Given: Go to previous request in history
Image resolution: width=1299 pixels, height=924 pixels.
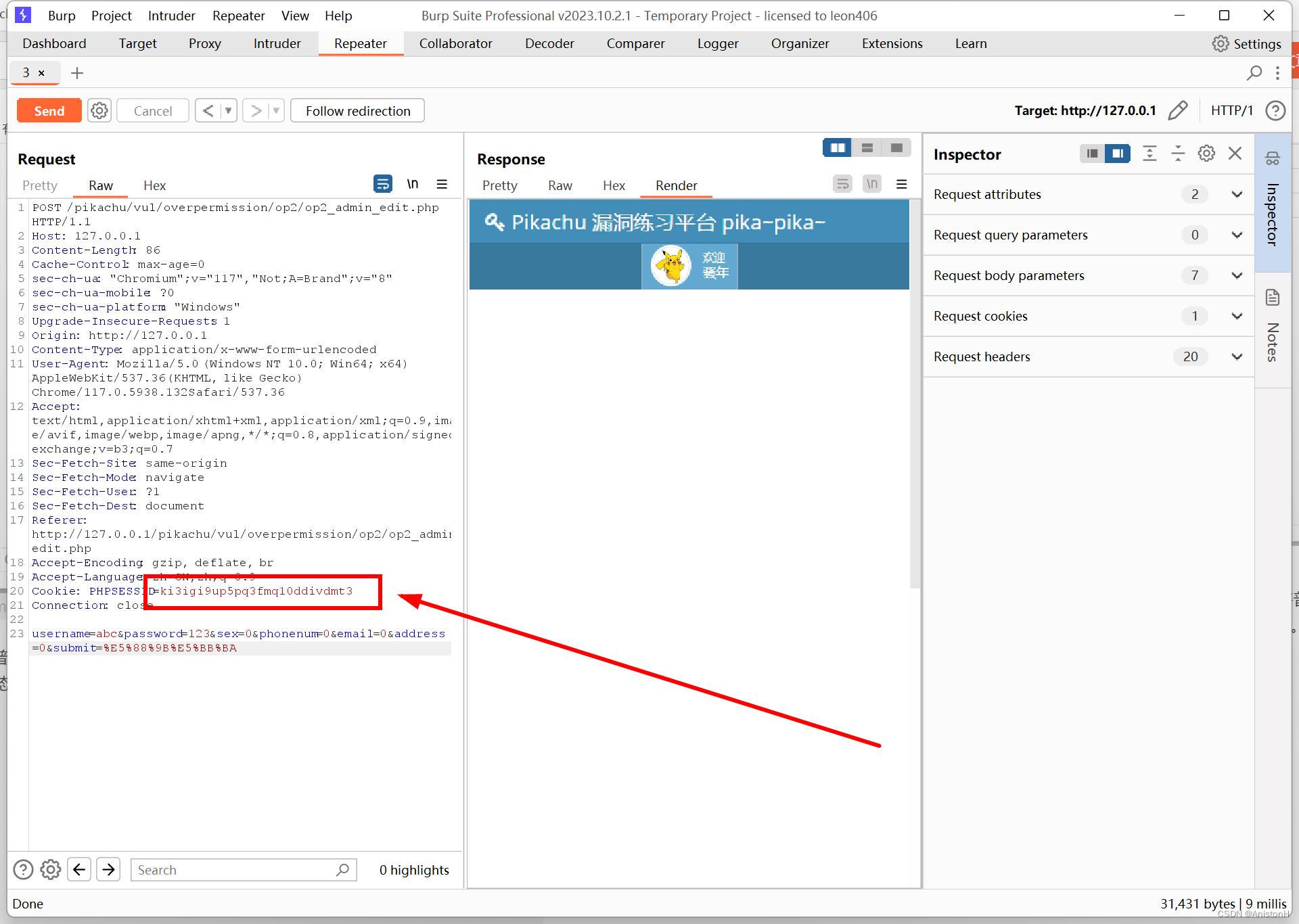Looking at the screenshot, I should (x=208, y=111).
